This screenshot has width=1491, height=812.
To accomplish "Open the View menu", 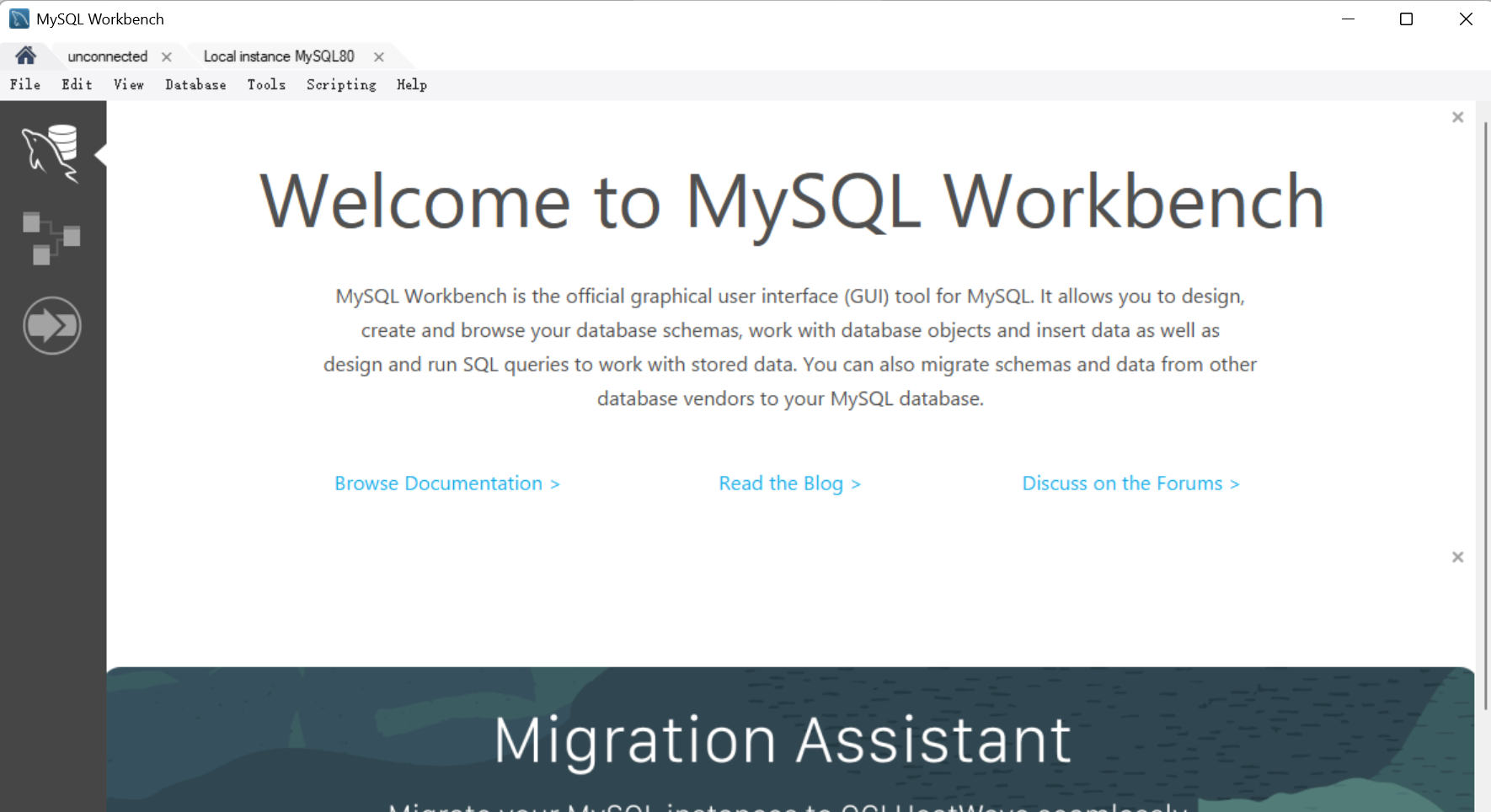I will pos(129,84).
